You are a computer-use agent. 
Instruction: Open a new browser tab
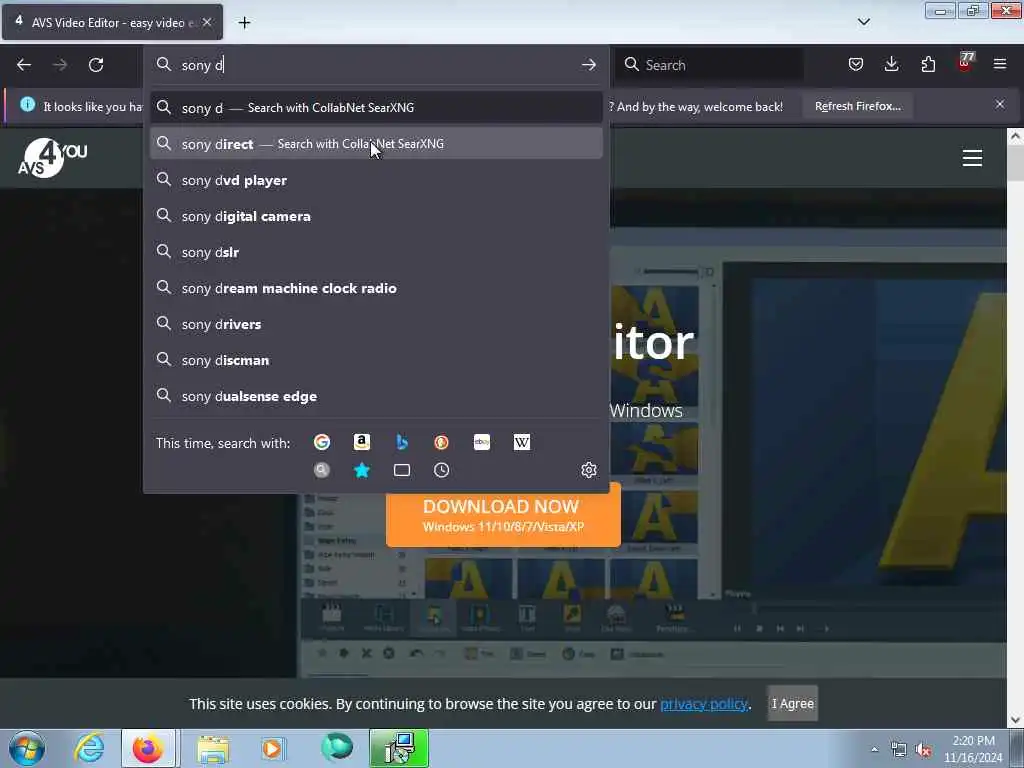tap(244, 23)
